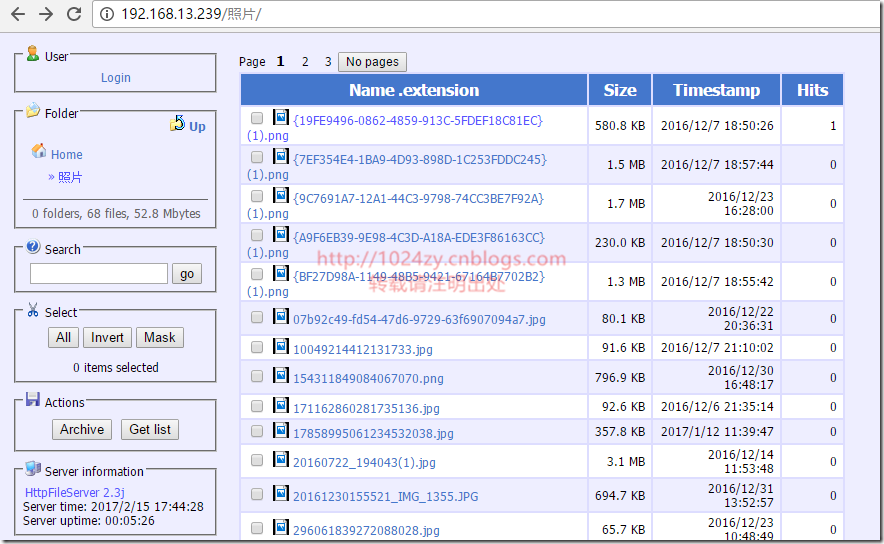The height and width of the screenshot is (544, 884).
Task: Open file 07b92c49-fd54-47d6-9729-63f6907094a7.jpg
Action: pos(419,320)
